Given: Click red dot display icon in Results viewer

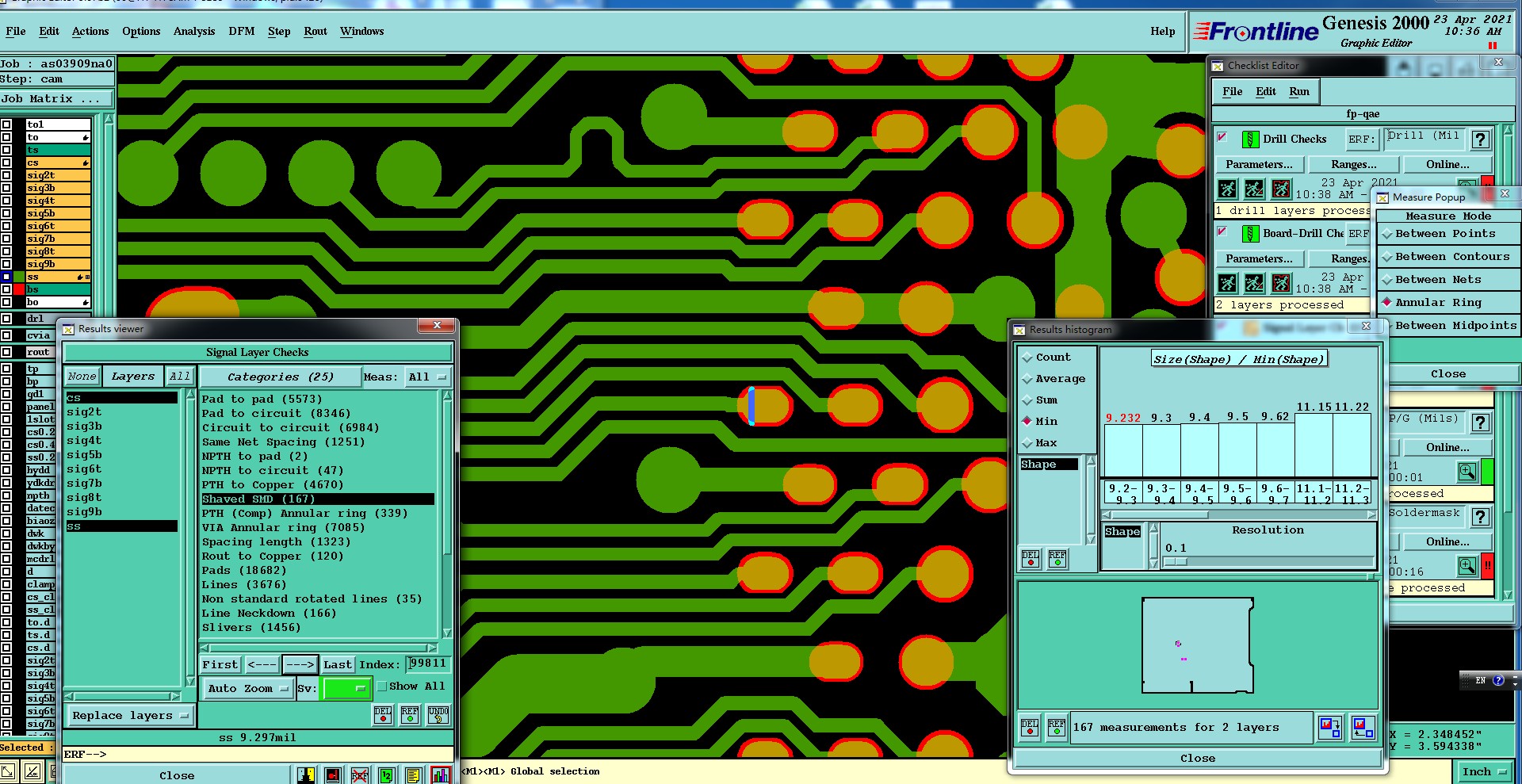Looking at the screenshot, I should (x=333, y=774).
